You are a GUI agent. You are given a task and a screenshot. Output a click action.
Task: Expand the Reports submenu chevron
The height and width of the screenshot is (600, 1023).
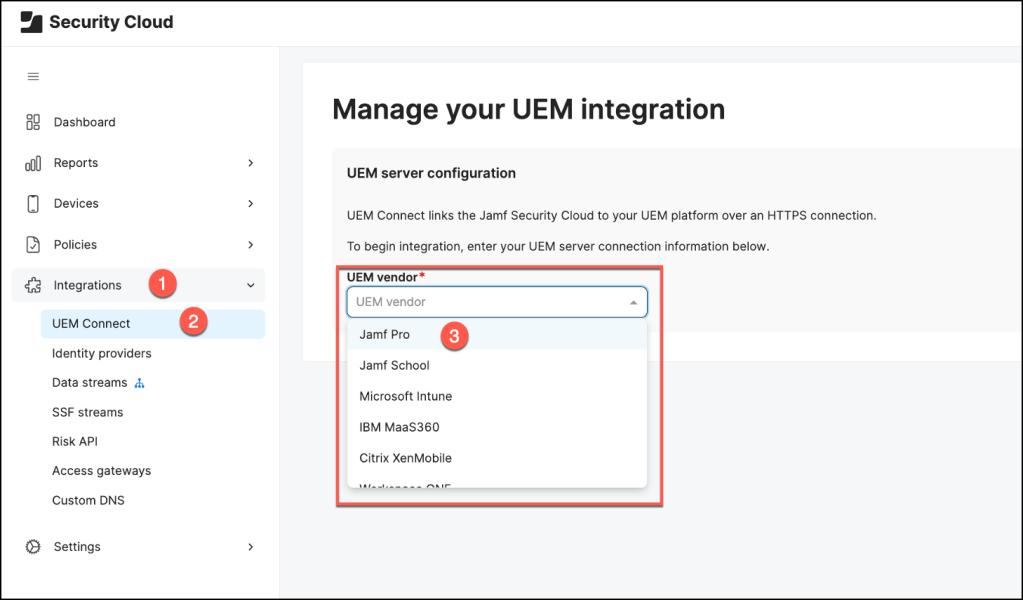(x=250, y=163)
